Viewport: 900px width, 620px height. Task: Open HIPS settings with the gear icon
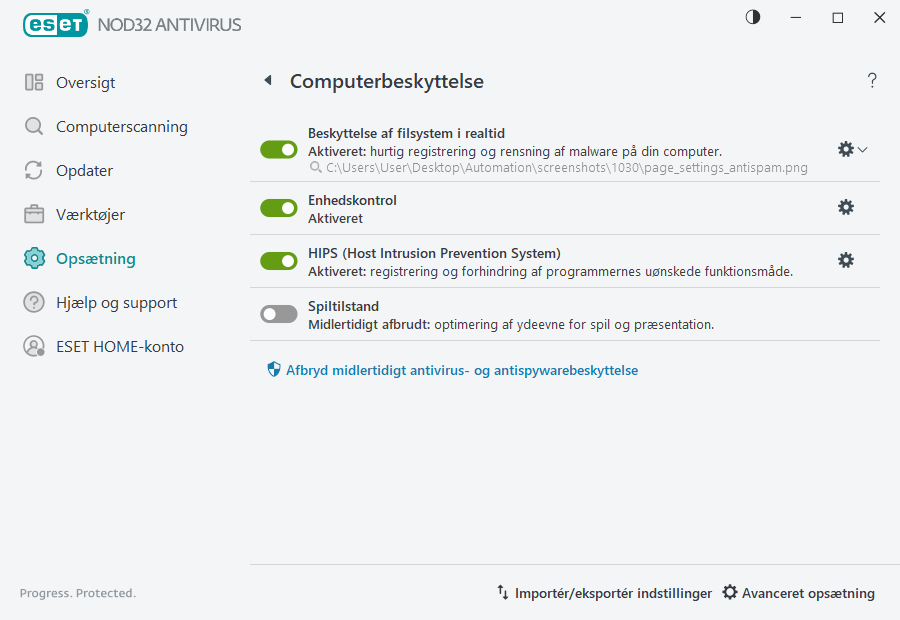[846, 259]
